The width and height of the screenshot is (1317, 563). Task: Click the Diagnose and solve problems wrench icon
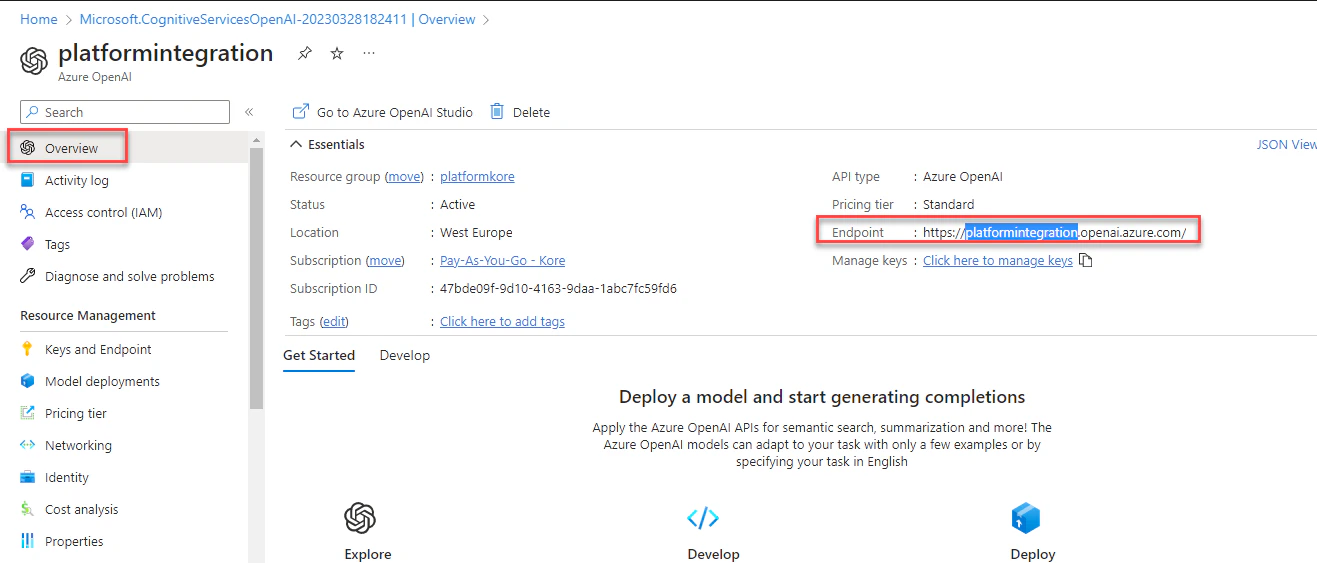pos(28,276)
